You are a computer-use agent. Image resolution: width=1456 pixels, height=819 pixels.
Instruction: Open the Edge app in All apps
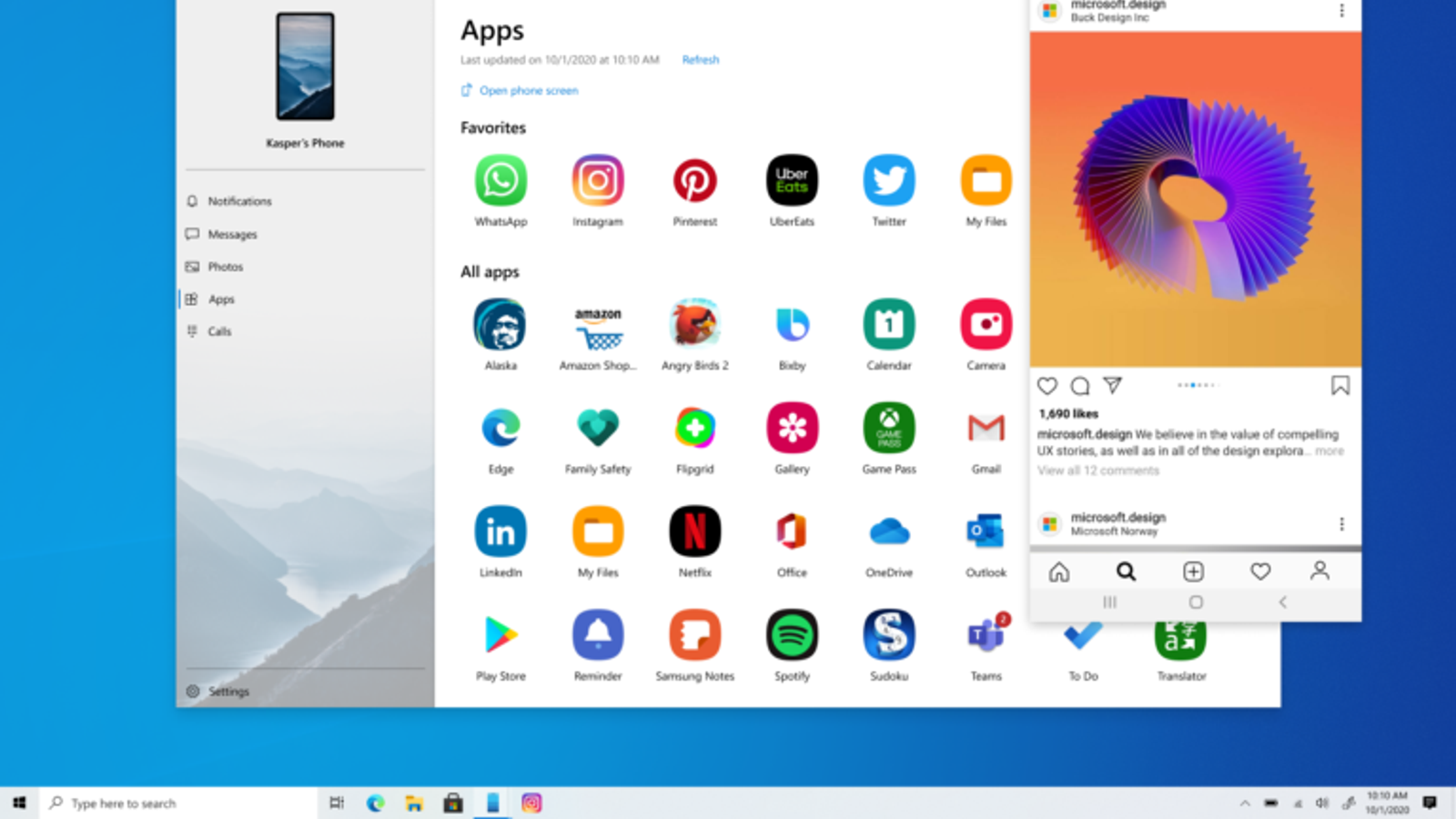[500, 428]
